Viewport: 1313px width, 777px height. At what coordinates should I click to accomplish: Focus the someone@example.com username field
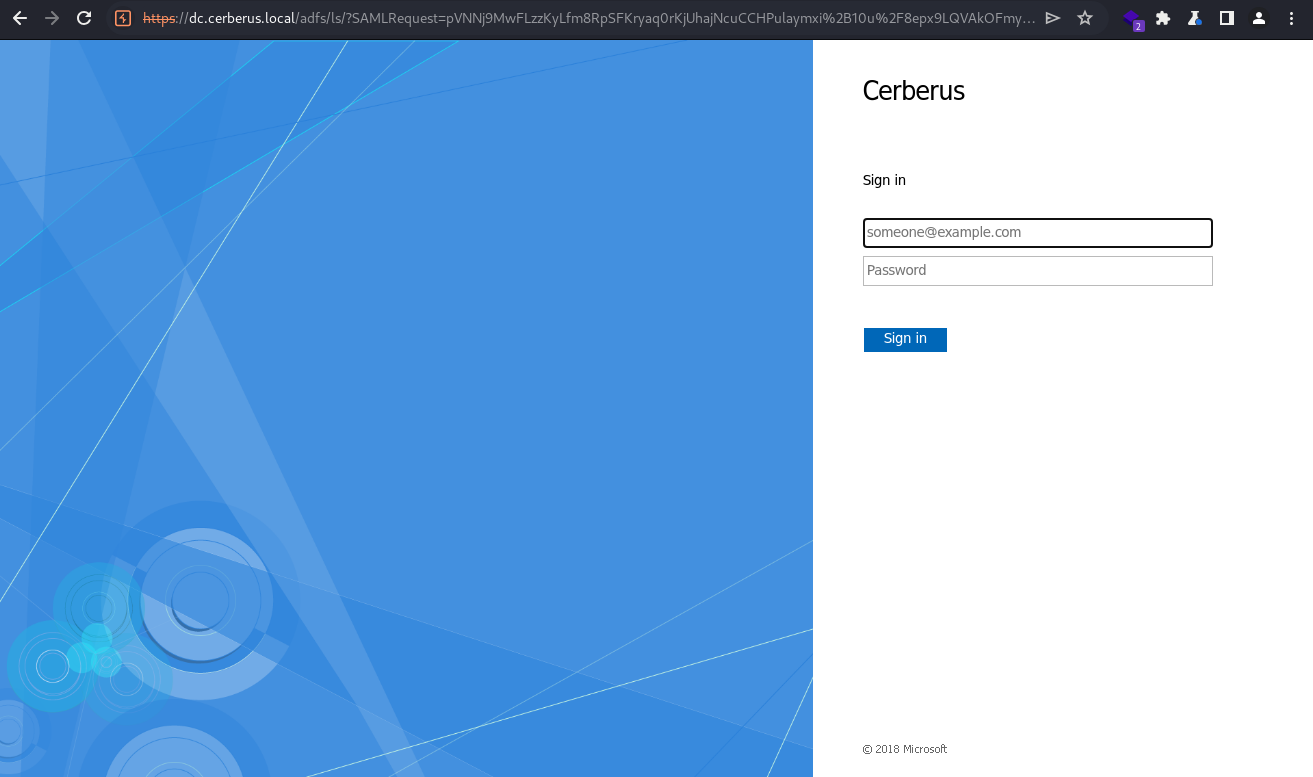1038,233
